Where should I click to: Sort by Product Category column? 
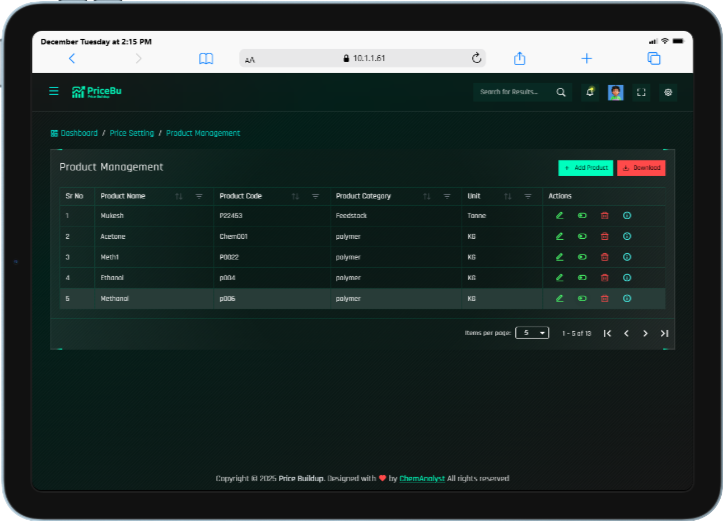(427, 196)
